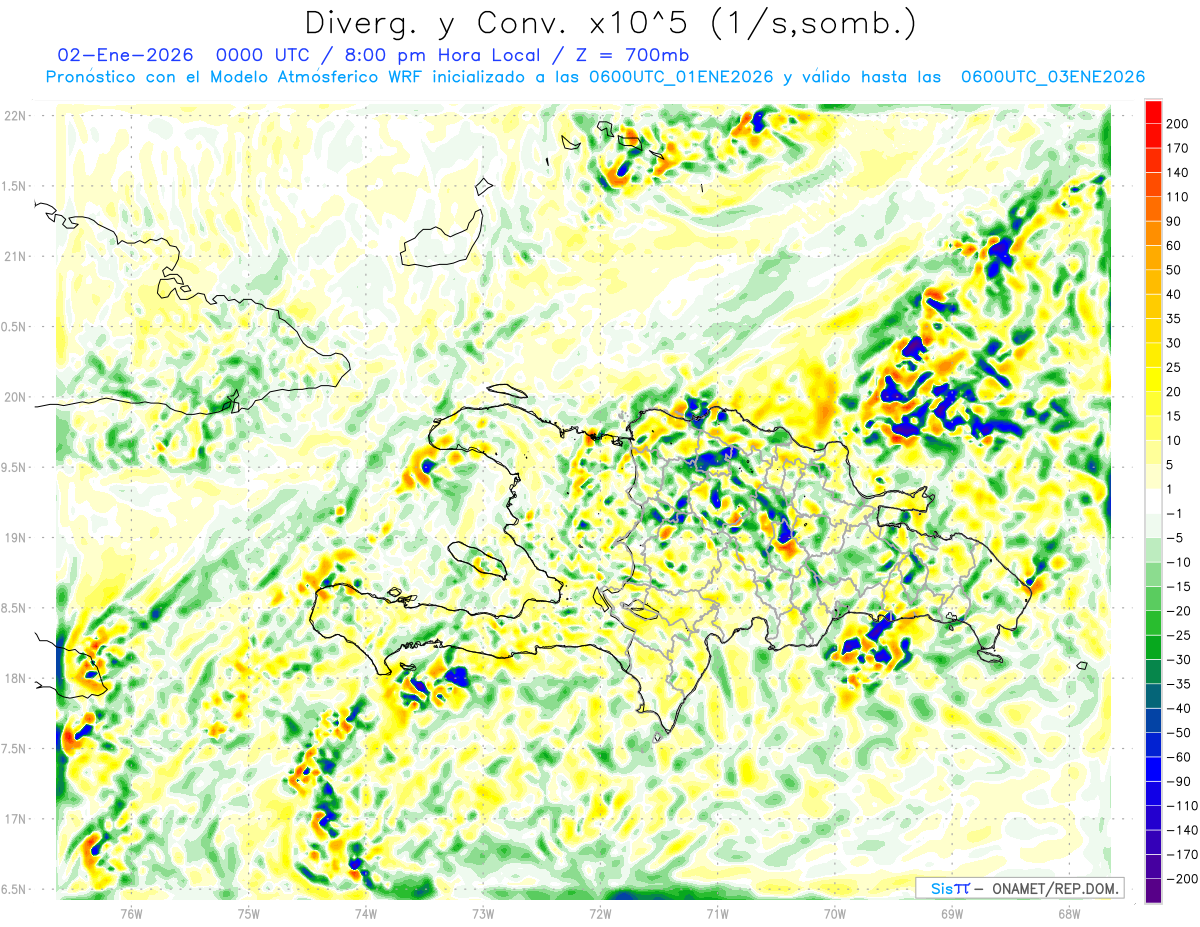Click the '73W' longitude axis label
Screen dimensions: 1200x927
[x=483, y=913]
